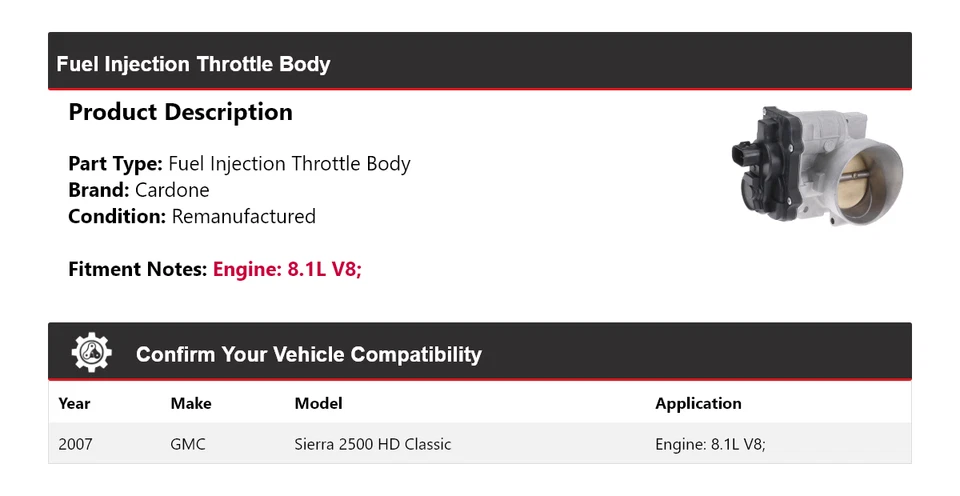Click the Application column header
Image resolution: width=960 pixels, height=496 pixels.
(698, 404)
